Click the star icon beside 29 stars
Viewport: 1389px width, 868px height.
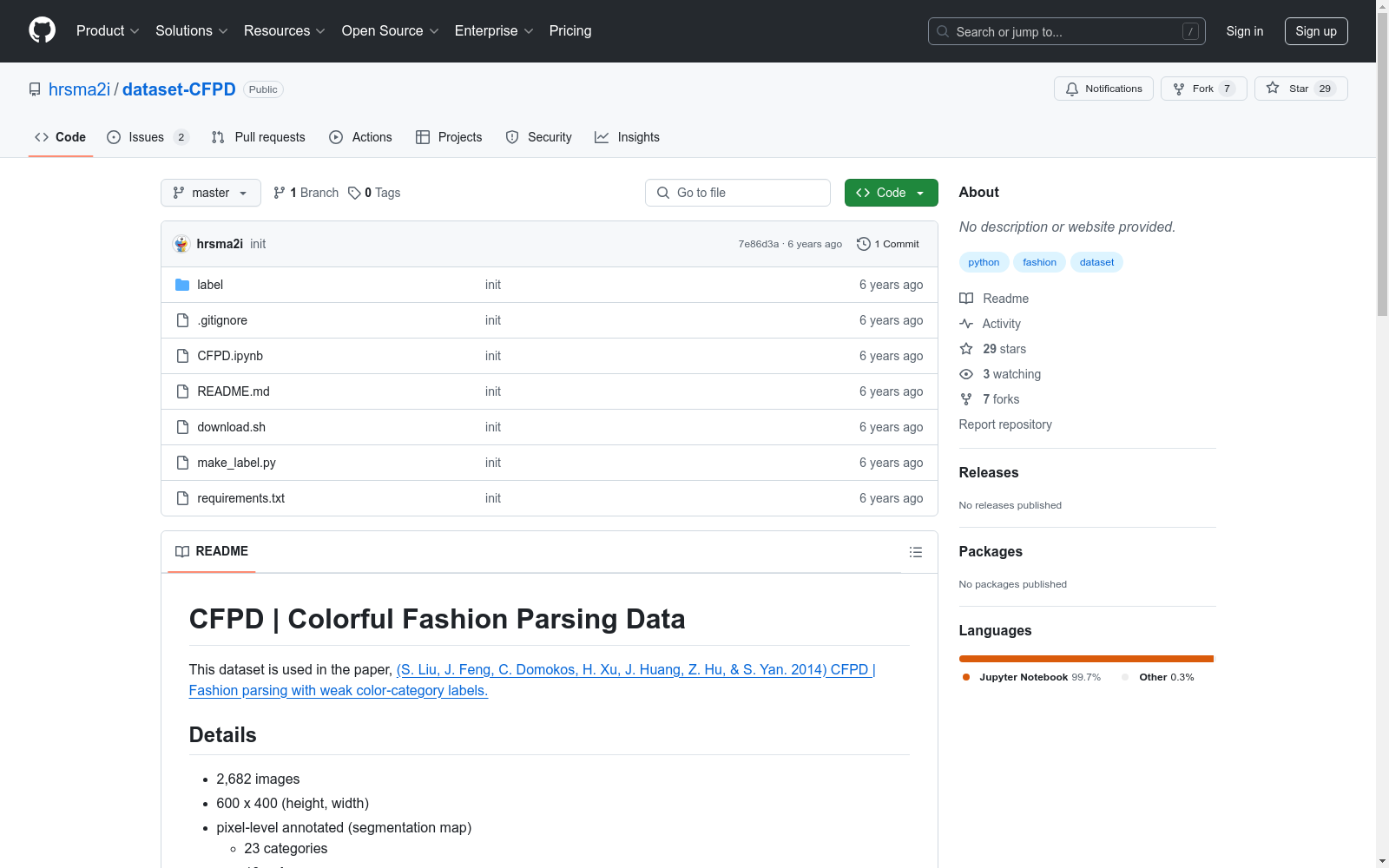pos(966,349)
